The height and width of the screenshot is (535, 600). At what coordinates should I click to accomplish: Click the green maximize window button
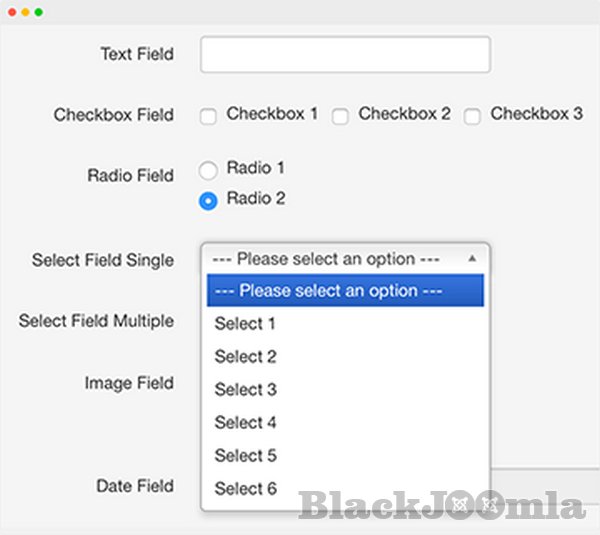pyautogui.click(x=38, y=12)
